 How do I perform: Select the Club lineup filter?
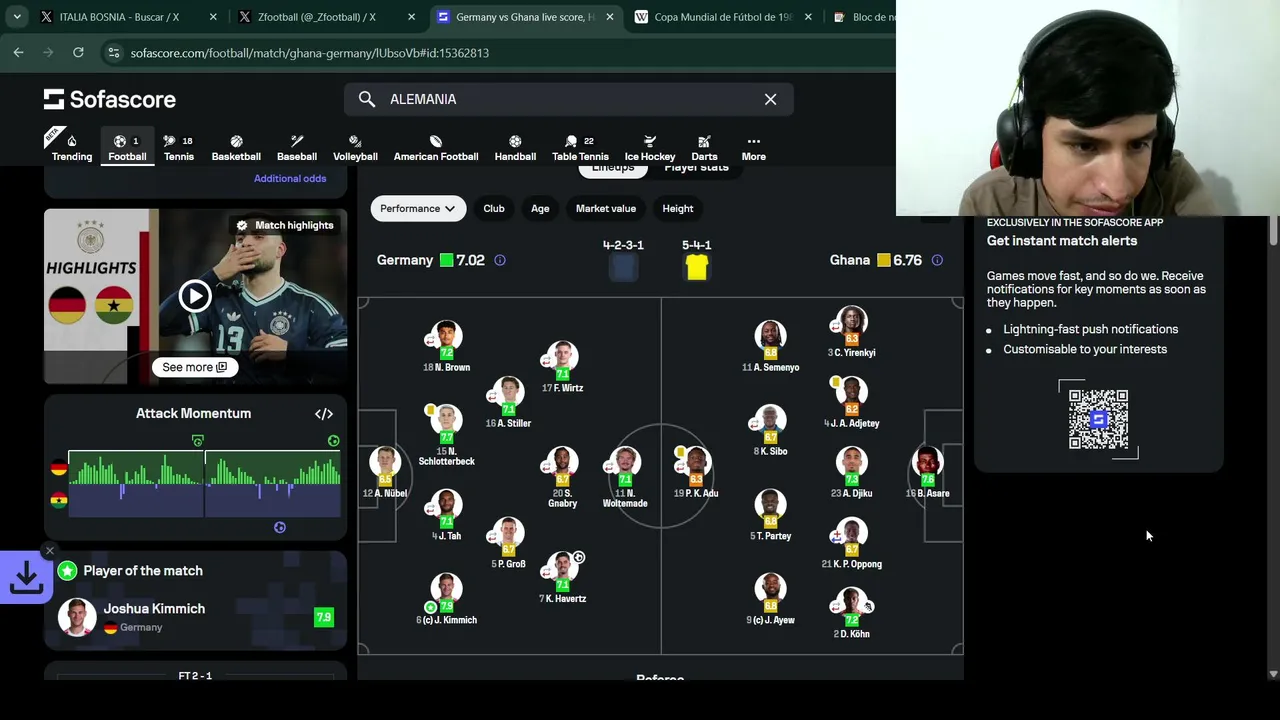click(494, 208)
